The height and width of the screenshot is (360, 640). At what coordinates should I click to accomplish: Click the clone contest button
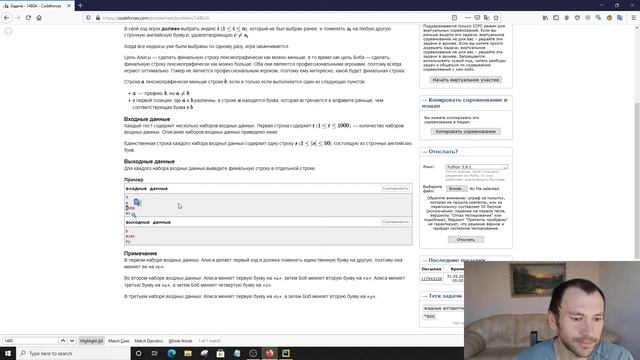point(466,131)
